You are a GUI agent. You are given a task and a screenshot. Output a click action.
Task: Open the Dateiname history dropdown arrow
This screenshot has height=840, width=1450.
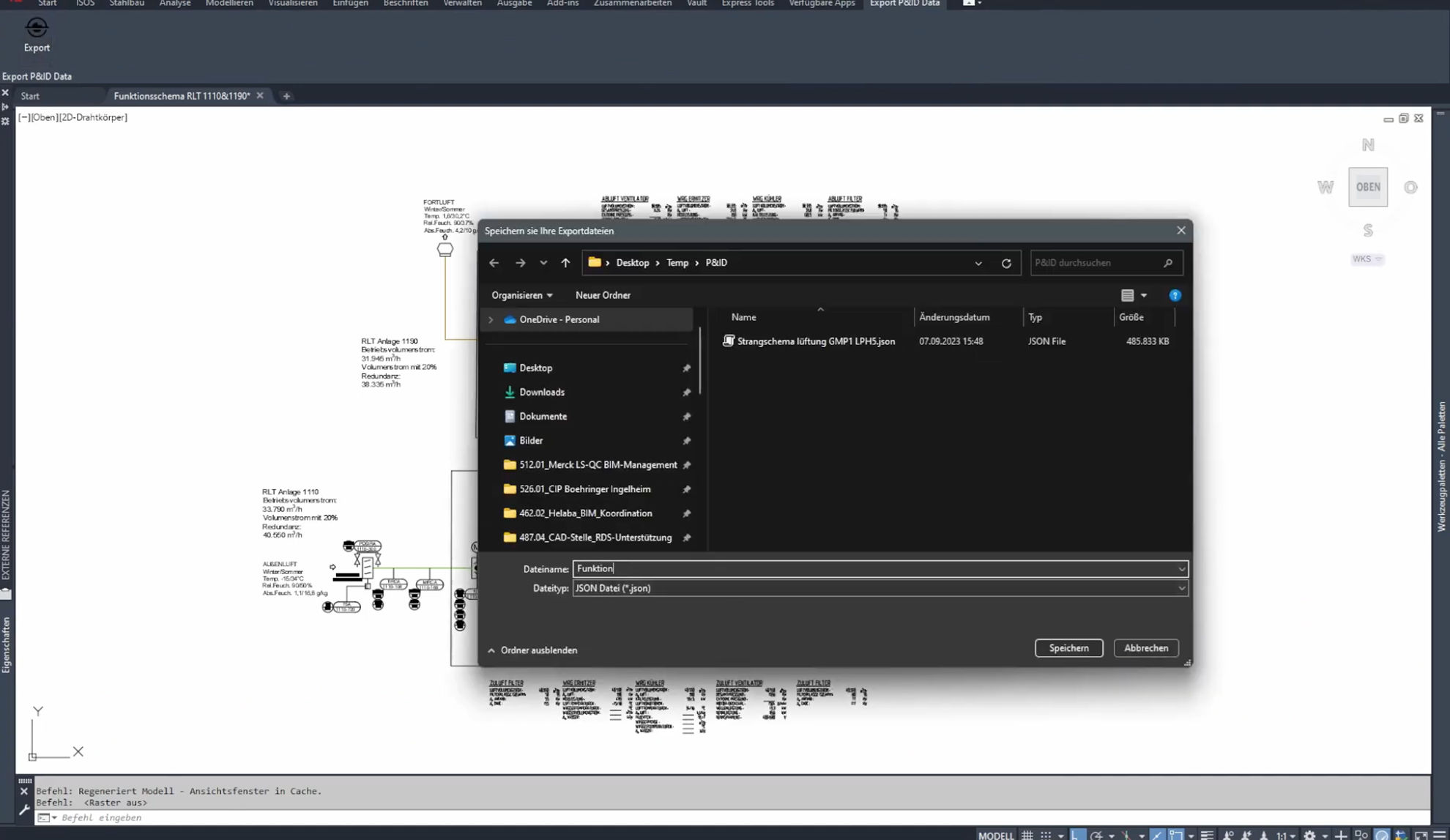coord(1181,569)
